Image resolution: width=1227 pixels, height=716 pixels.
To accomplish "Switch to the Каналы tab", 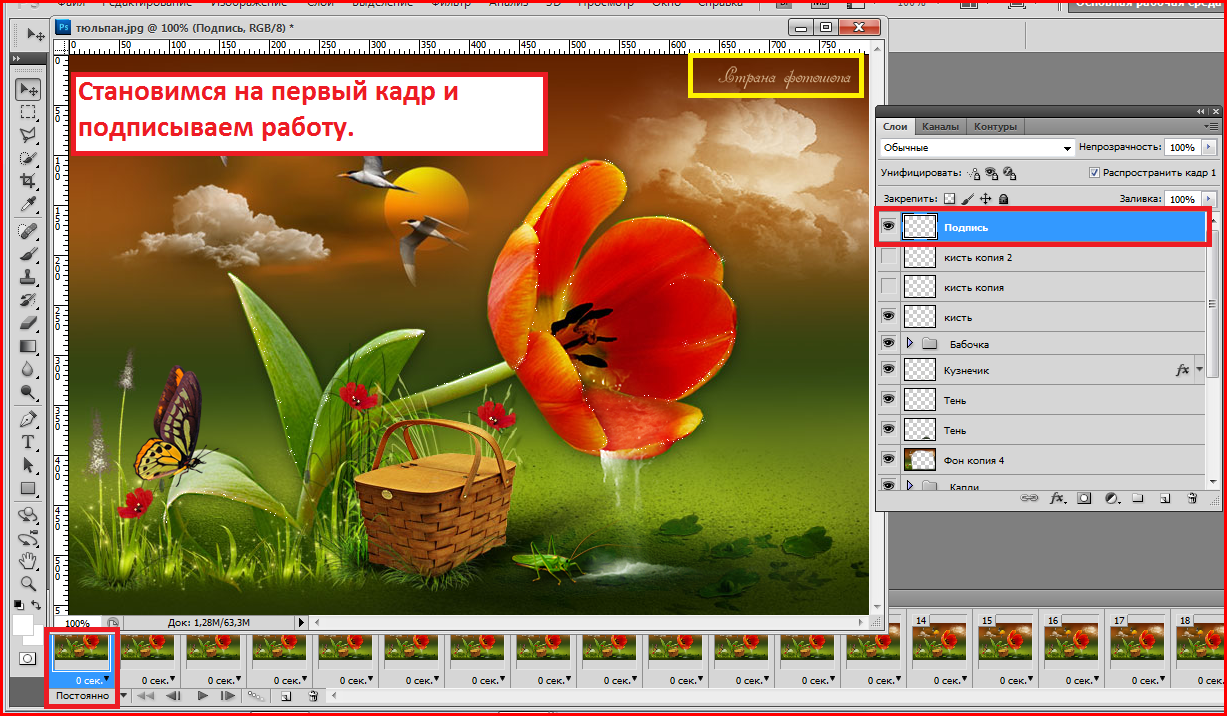I will point(940,126).
